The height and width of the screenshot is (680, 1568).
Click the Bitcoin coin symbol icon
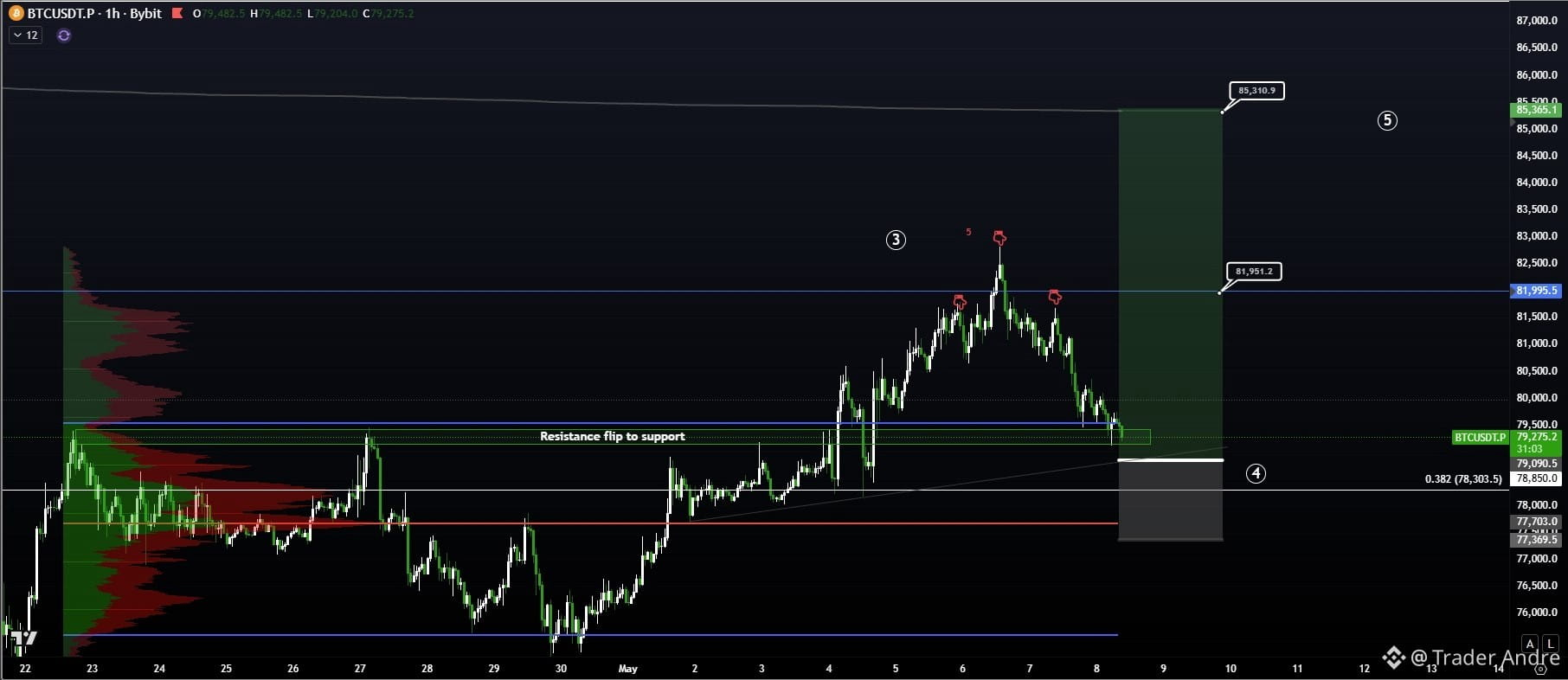pyautogui.click(x=16, y=14)
